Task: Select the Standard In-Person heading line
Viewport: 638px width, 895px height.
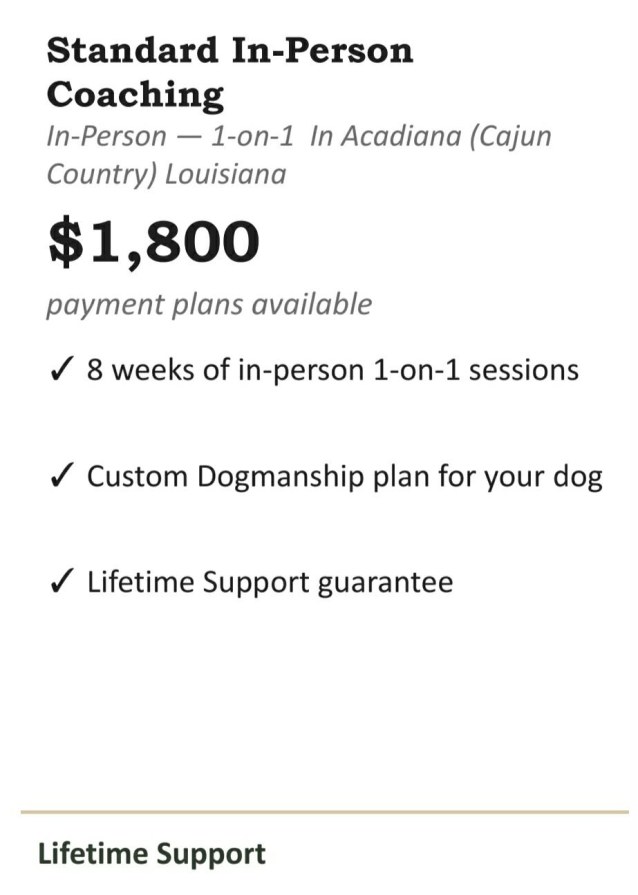Action: pyautogui.click(x=230, y=50)
